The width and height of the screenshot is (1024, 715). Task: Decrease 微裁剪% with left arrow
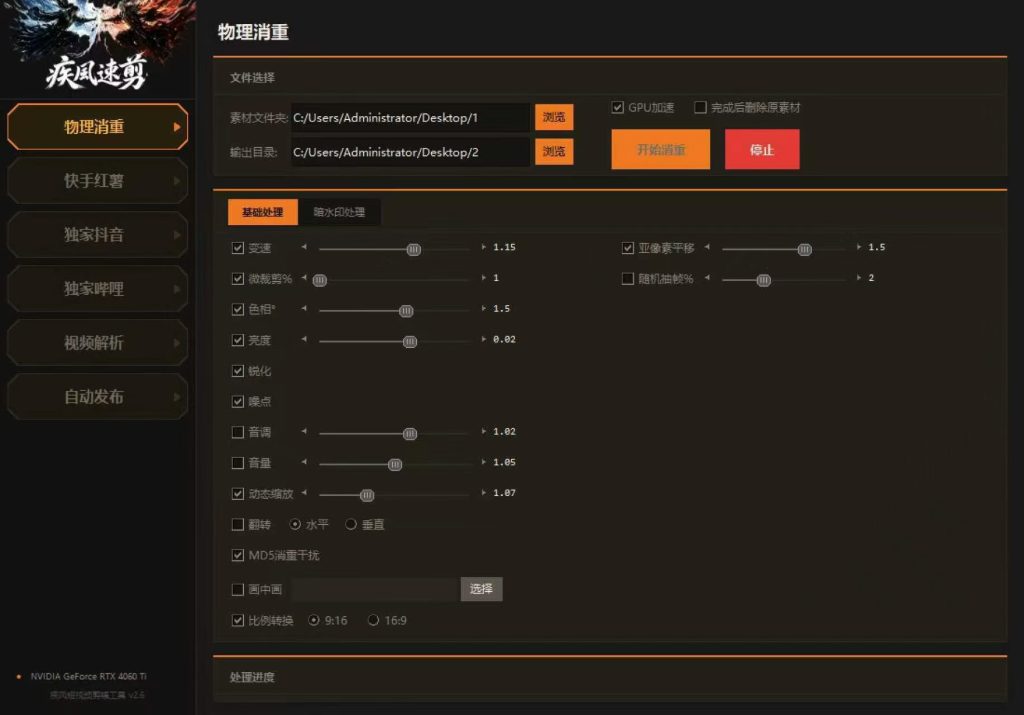point(304,278)
